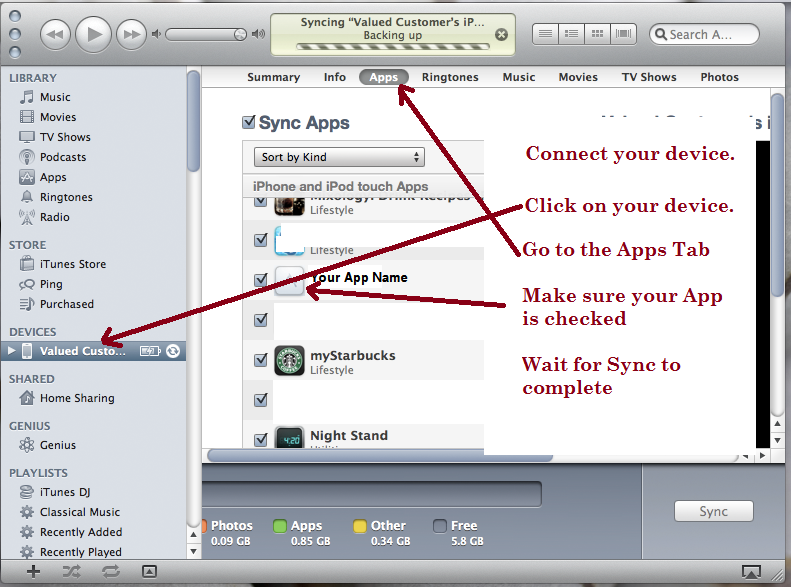Expand the Valued Customer device triangle
The image size is (791, 587).
(x=11, y=351)
